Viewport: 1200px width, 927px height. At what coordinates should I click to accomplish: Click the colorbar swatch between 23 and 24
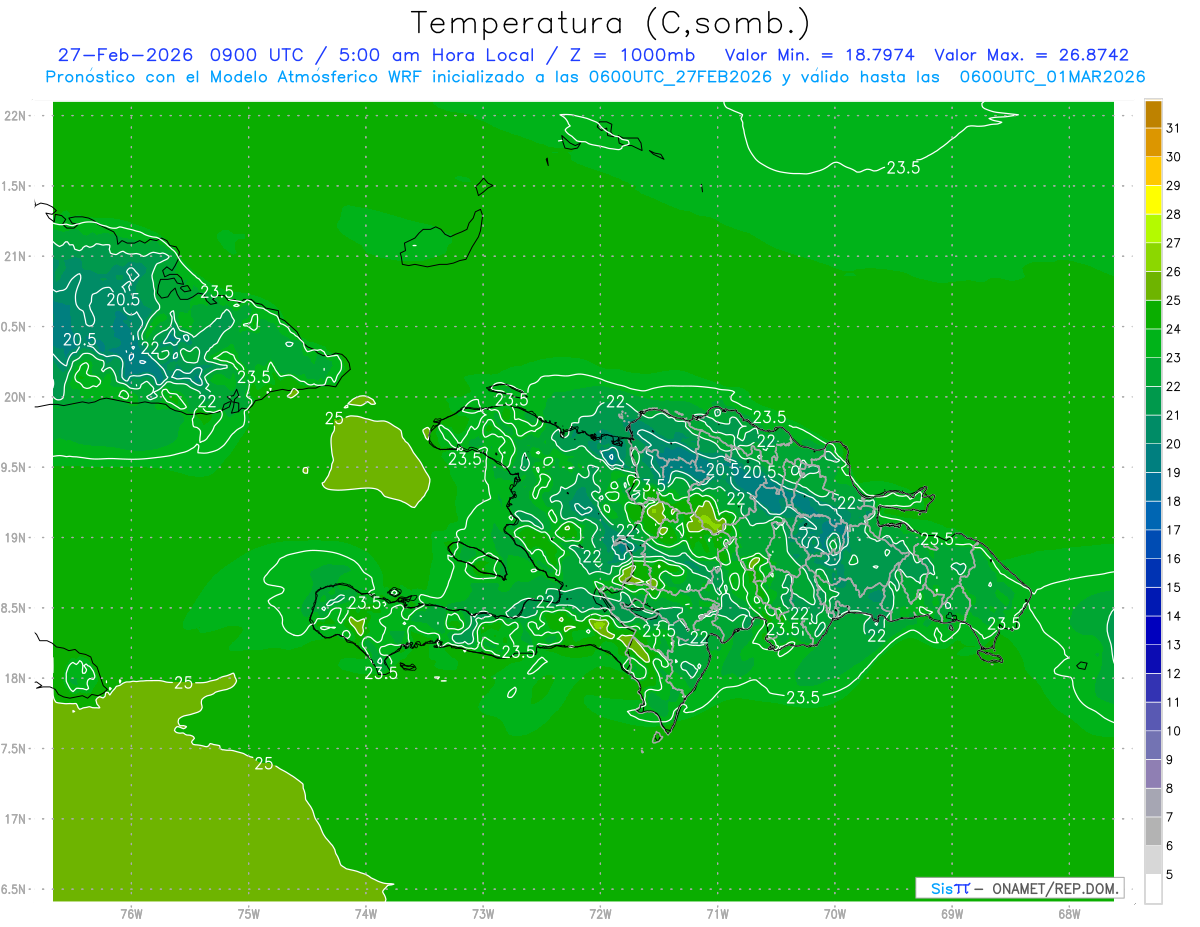(x=1153, y=344)
